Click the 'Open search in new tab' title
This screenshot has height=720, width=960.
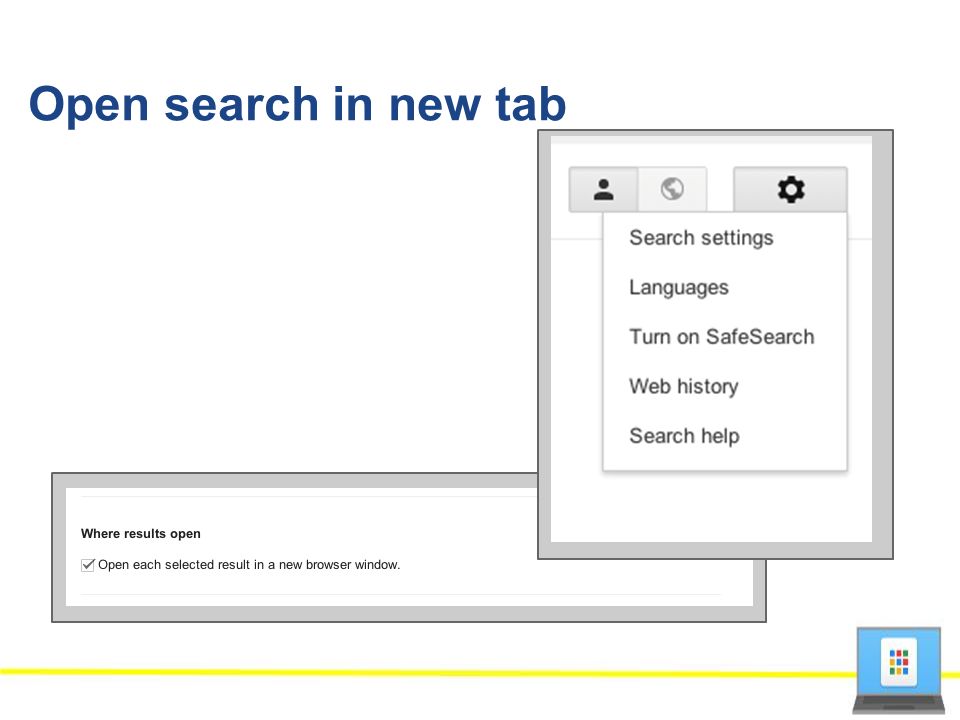point(298,103)
